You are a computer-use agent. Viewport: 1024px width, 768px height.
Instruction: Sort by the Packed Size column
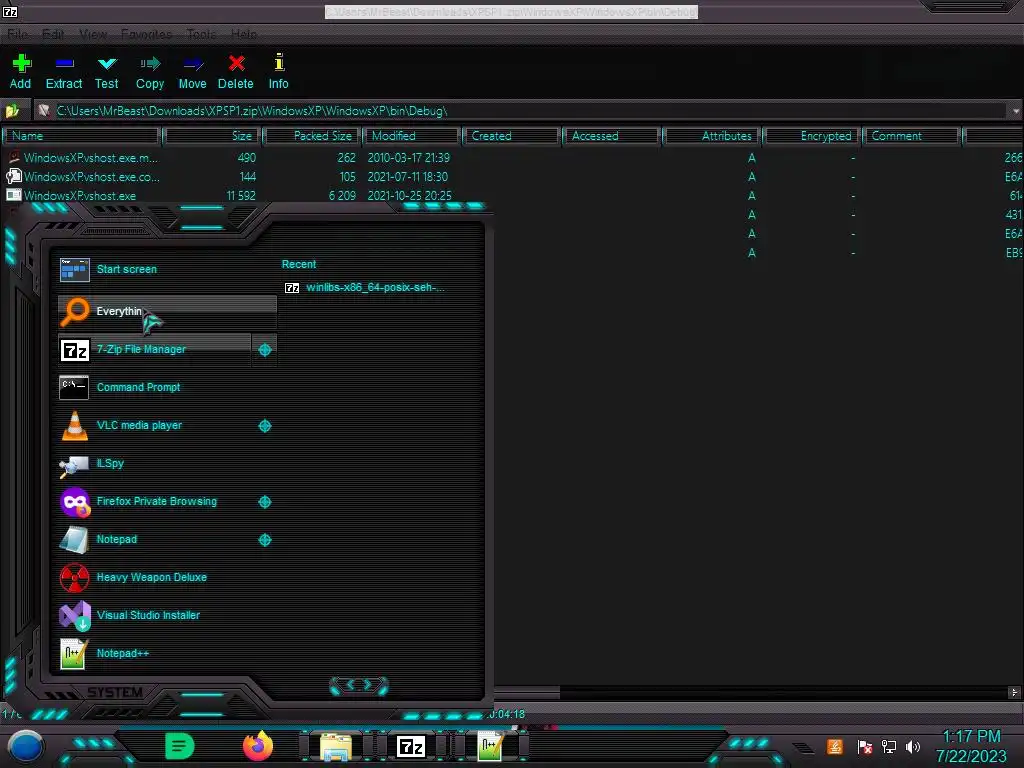point(313,136)
